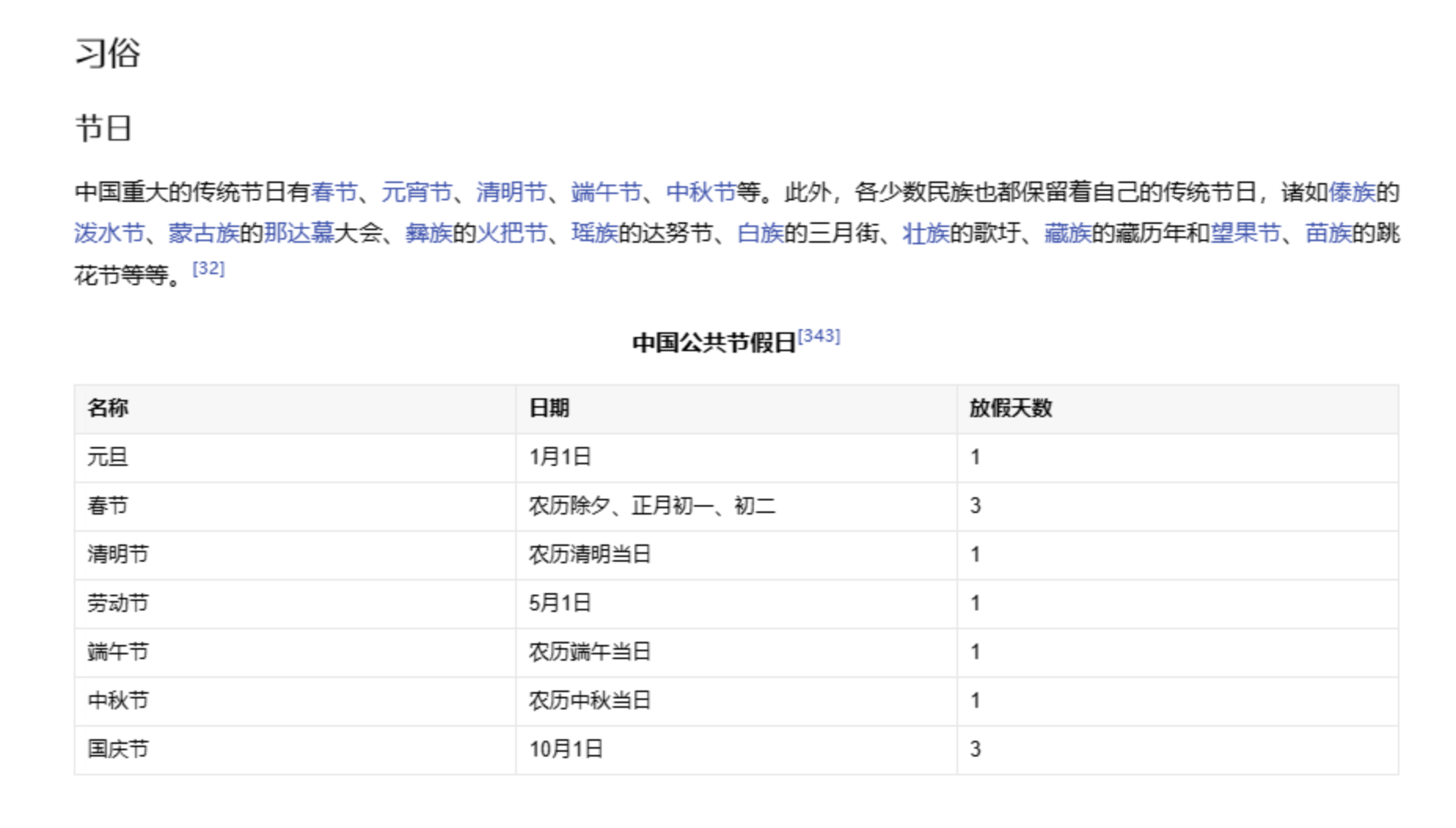Open the citation [343] beside the table title

click(819, 336)
